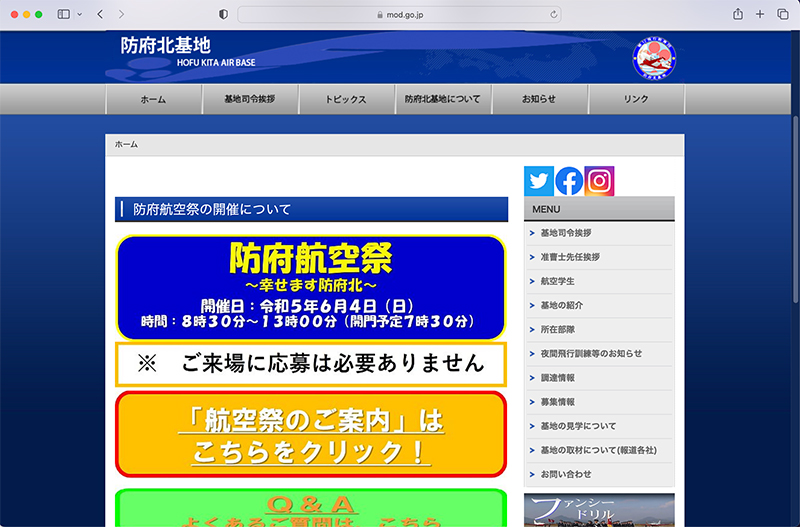Select お問い合わせ in the side MENU
This screenshot has height=527, width=800.
click(599, 474)
